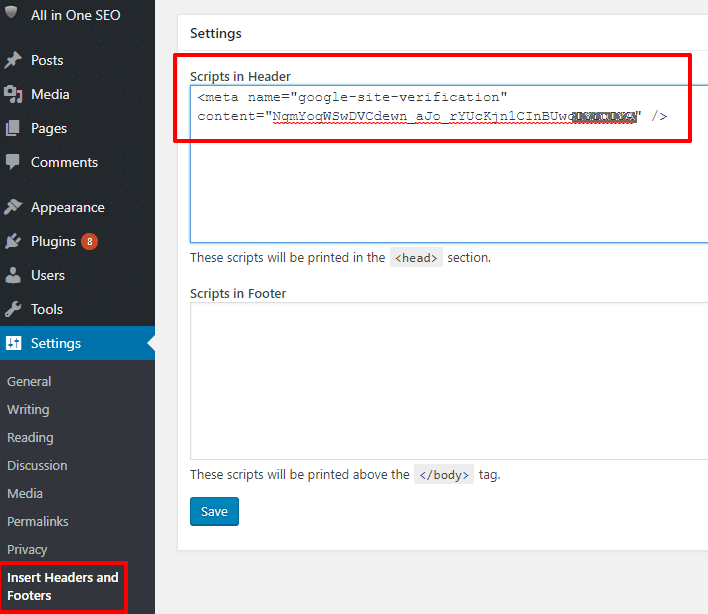
Task: Click the All in One SEO shield icon
Action: (11, 13)
